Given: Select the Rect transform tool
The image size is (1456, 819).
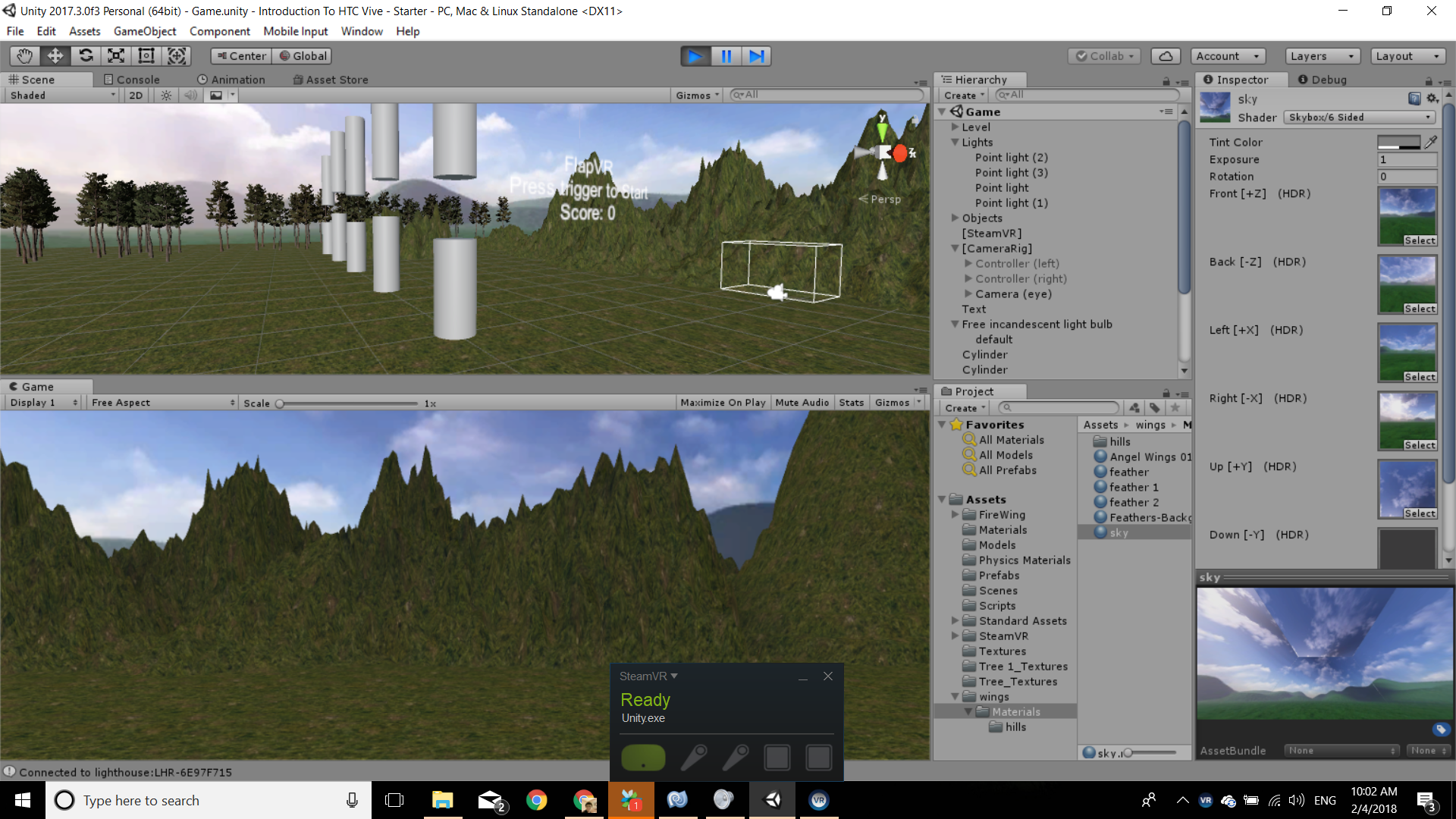Looking at the screenshot, I should pos(146,56).
